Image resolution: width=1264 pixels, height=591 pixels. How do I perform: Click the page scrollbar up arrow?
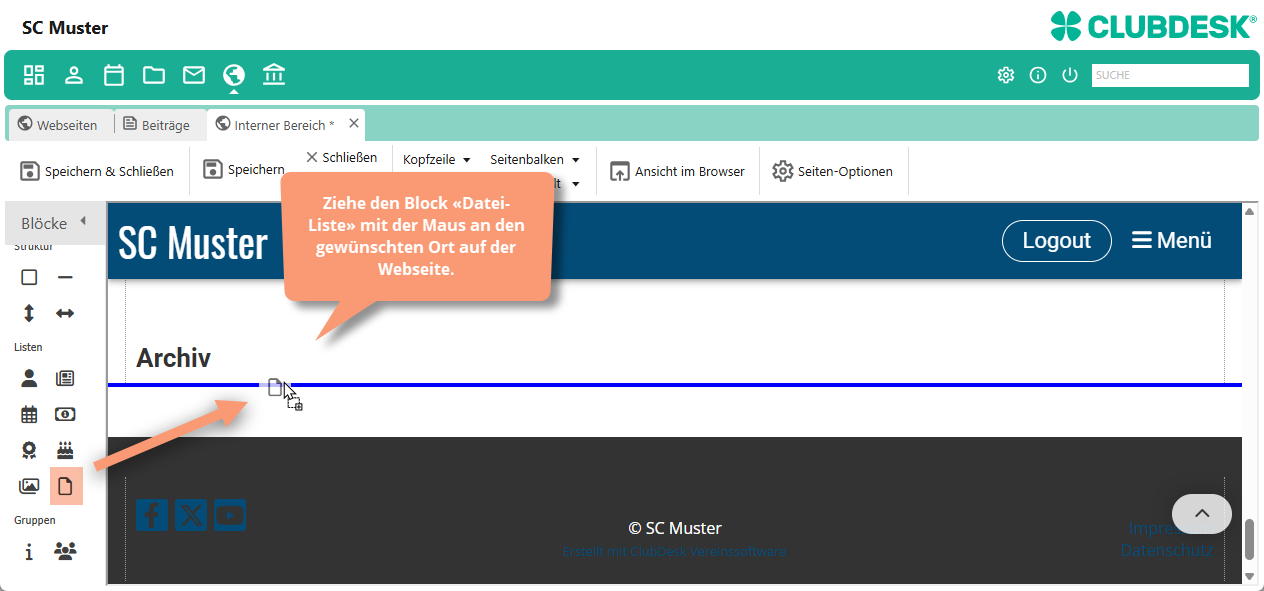coord(1249,211)
